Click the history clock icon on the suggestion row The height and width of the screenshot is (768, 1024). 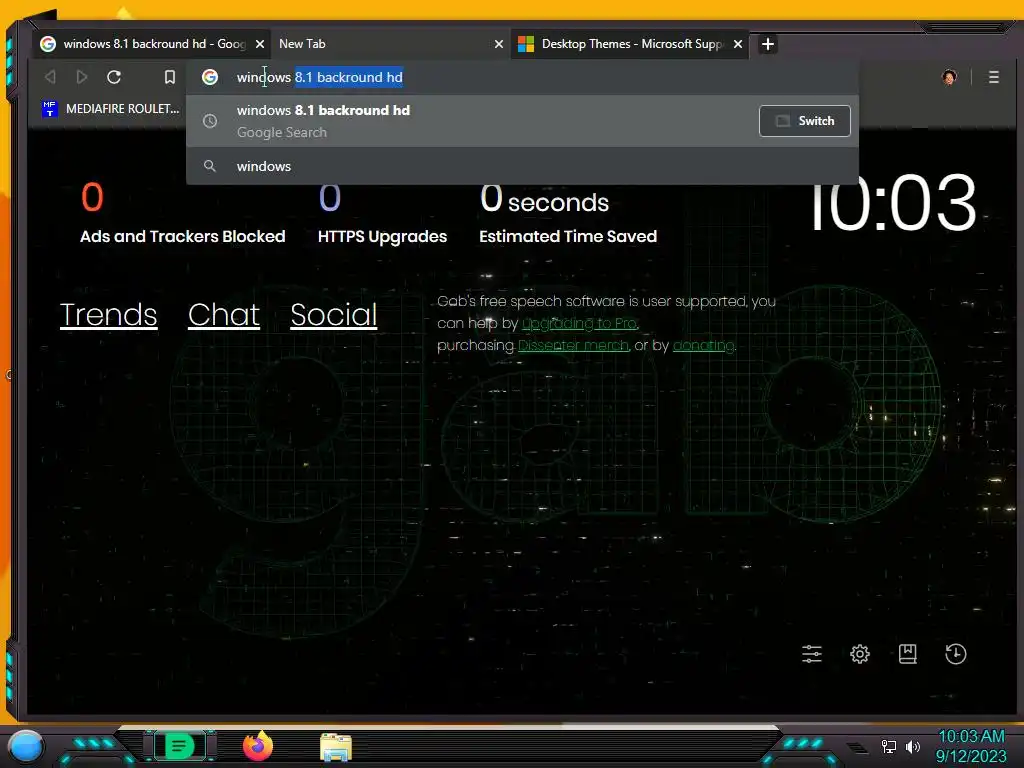click(210, 121)
